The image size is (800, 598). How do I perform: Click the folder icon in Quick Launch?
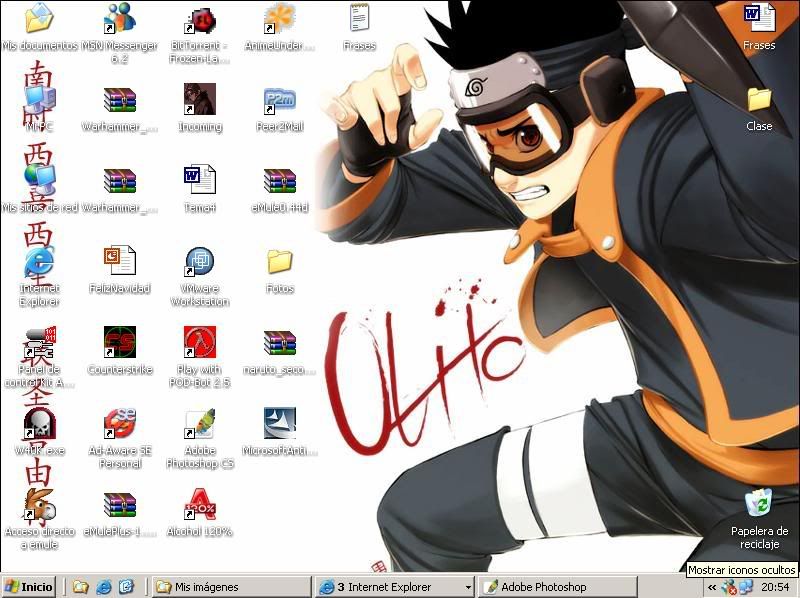(x=81, y=587)
